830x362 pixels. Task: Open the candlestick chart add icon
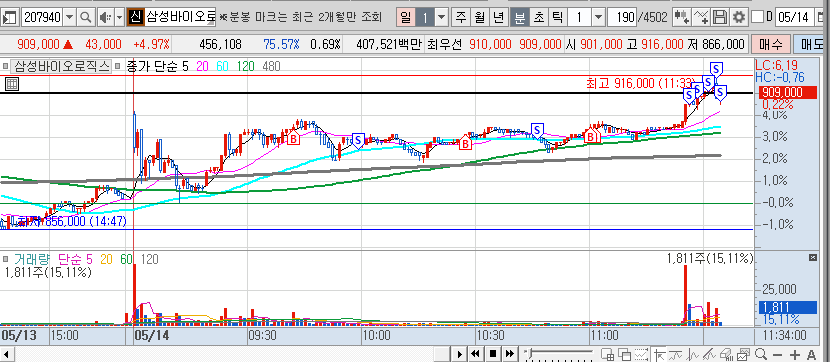[x=681, y=17]
